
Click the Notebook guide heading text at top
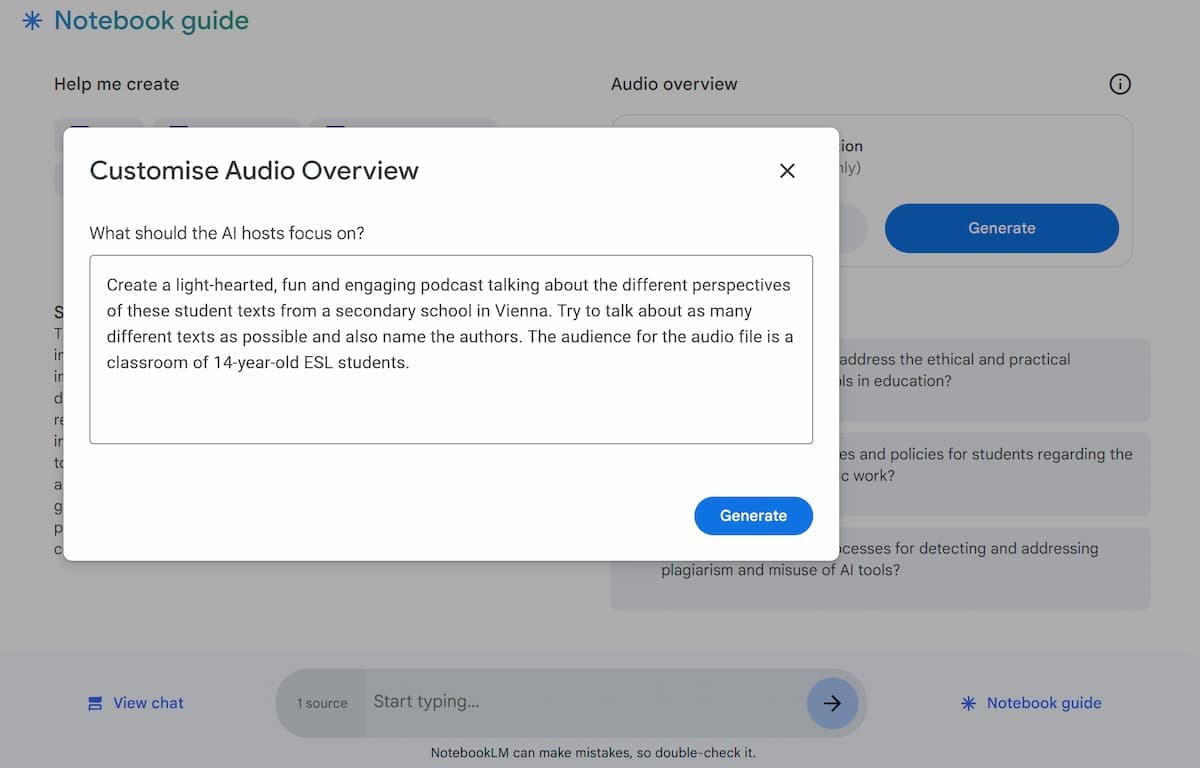[151, 21]
